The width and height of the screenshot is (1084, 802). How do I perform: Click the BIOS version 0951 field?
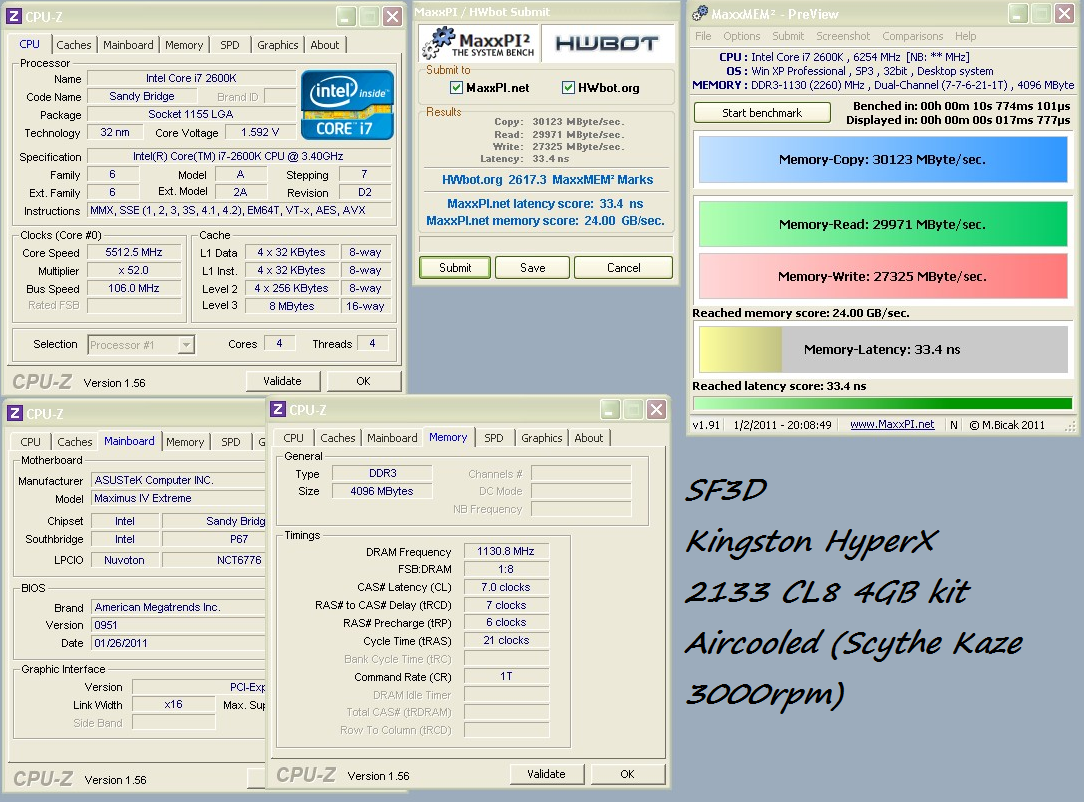tap(178, 625)
